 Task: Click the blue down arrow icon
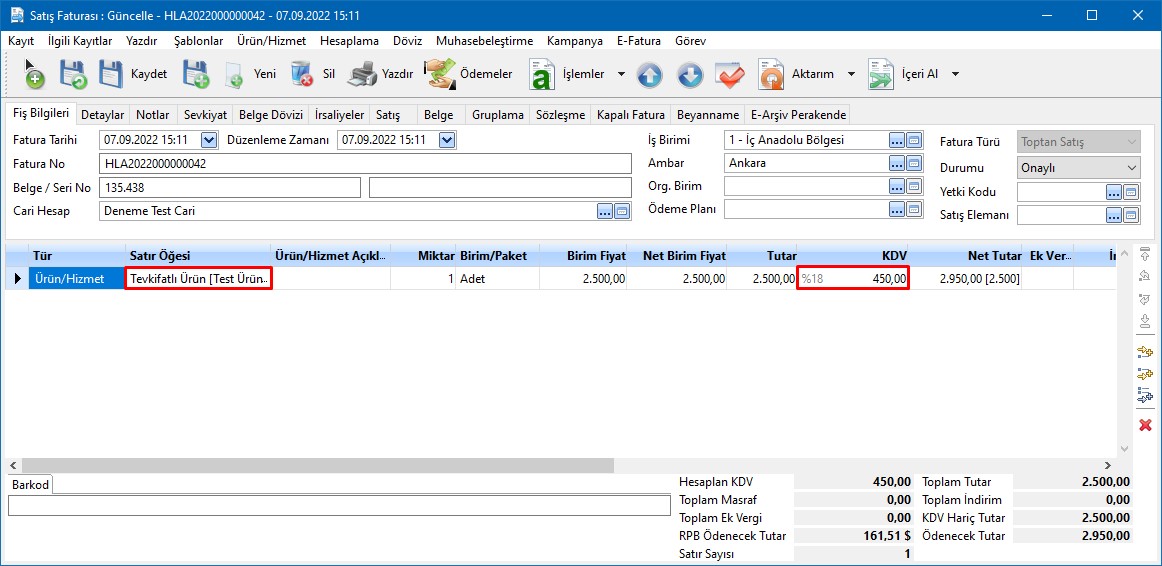tap(690, 75)
